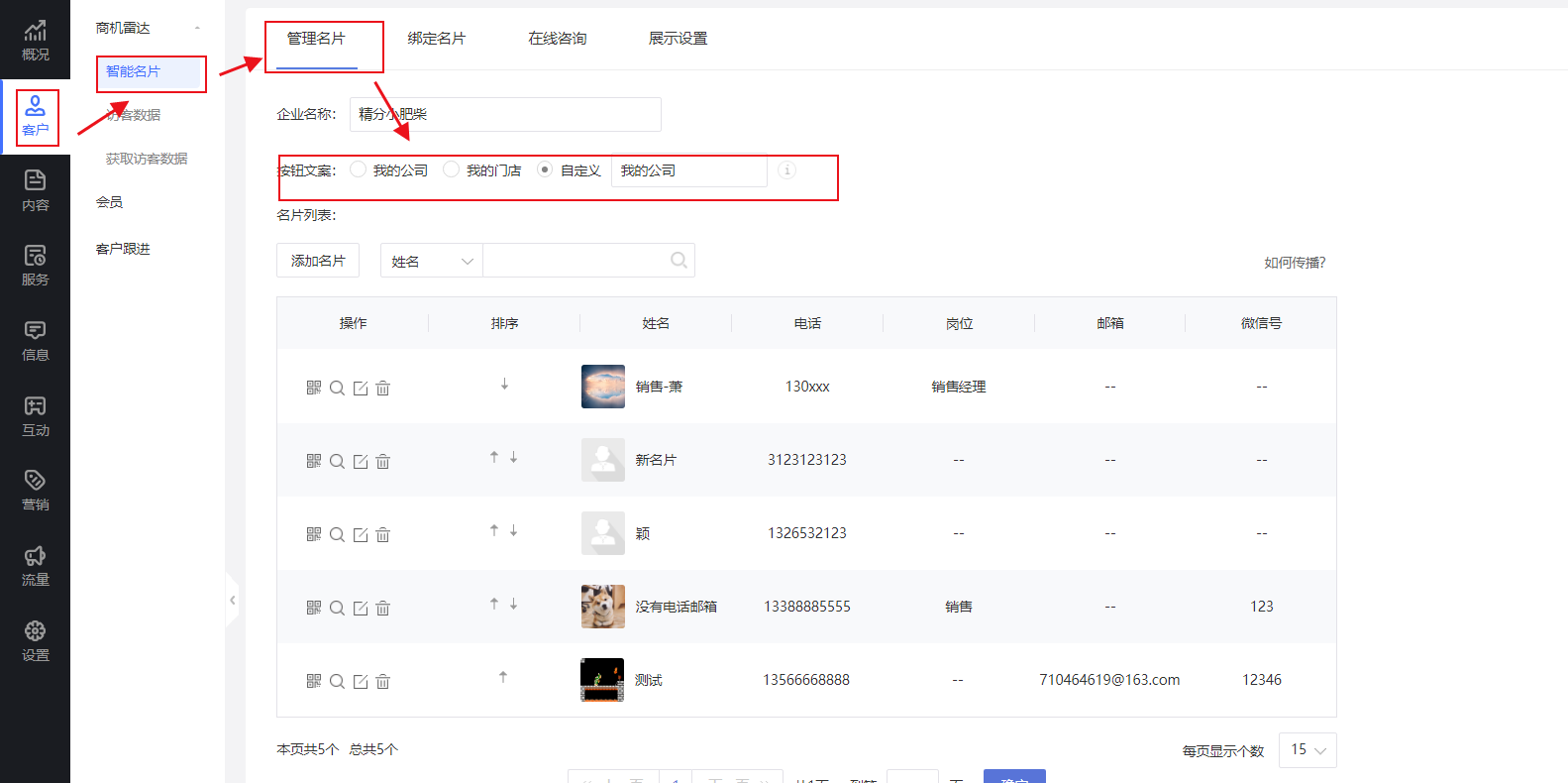Move 颖 row up
1568x783 pixels.
[x=494, y=530]
